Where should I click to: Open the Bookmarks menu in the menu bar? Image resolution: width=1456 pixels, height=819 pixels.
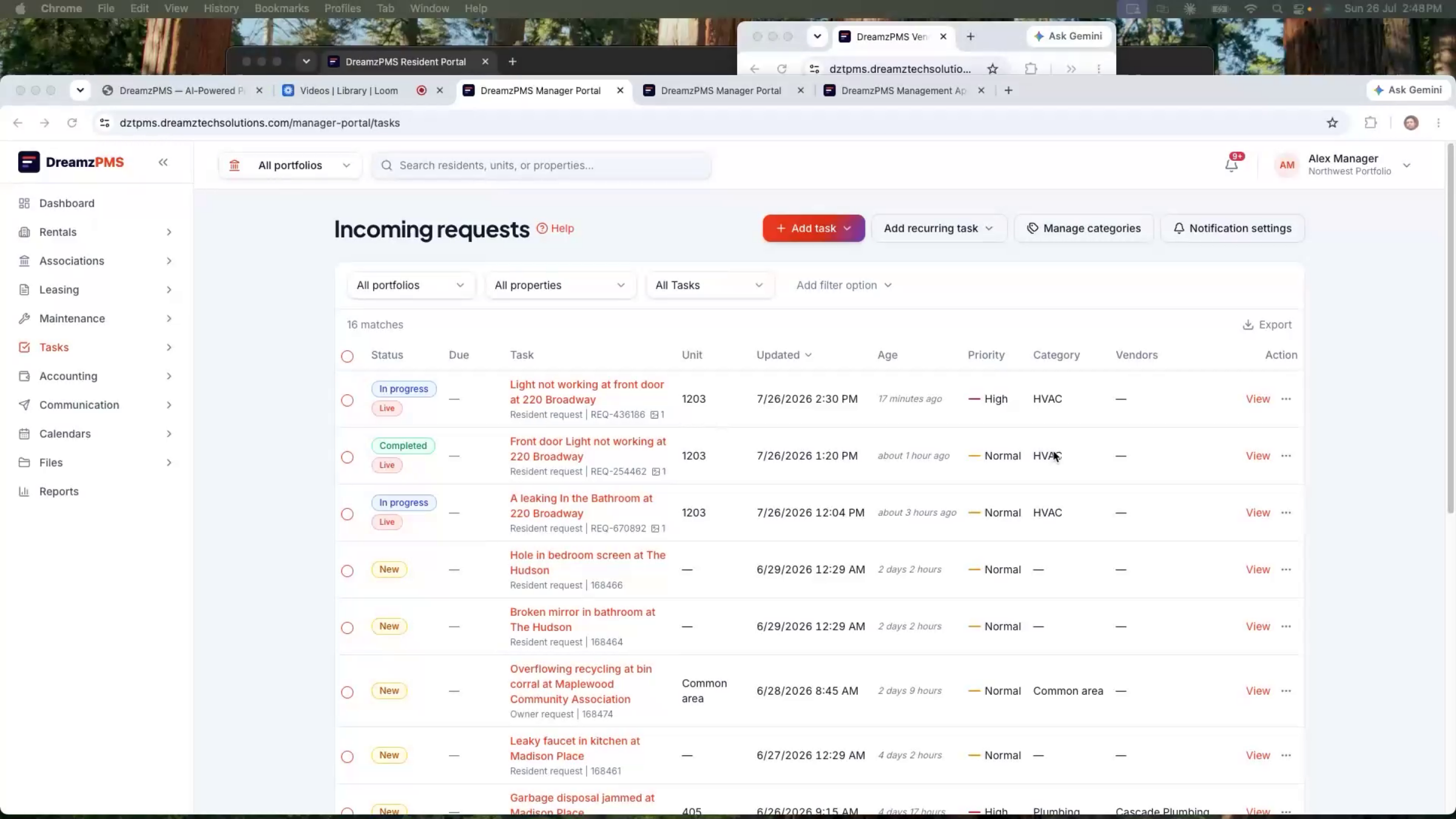click(281, 8)
